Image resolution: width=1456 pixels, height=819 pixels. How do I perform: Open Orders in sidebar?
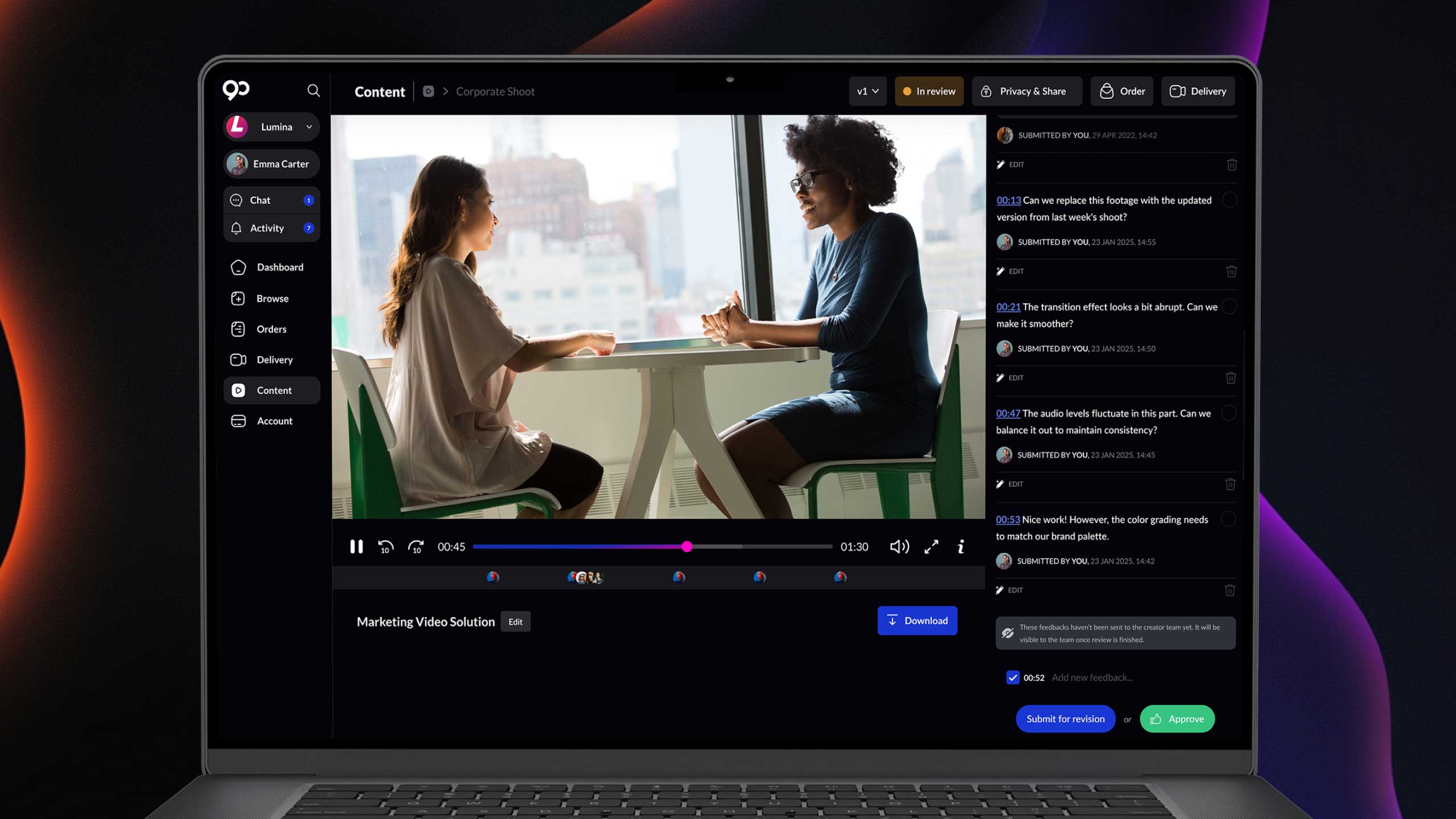pos(271,329)
